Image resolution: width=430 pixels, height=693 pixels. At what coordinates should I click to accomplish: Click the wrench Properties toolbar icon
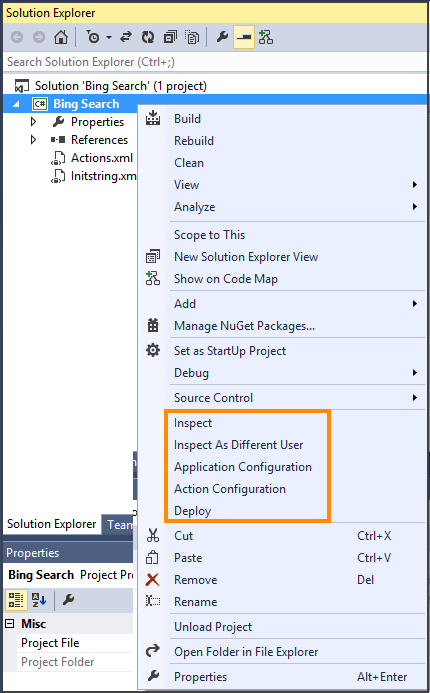[222, 37]
